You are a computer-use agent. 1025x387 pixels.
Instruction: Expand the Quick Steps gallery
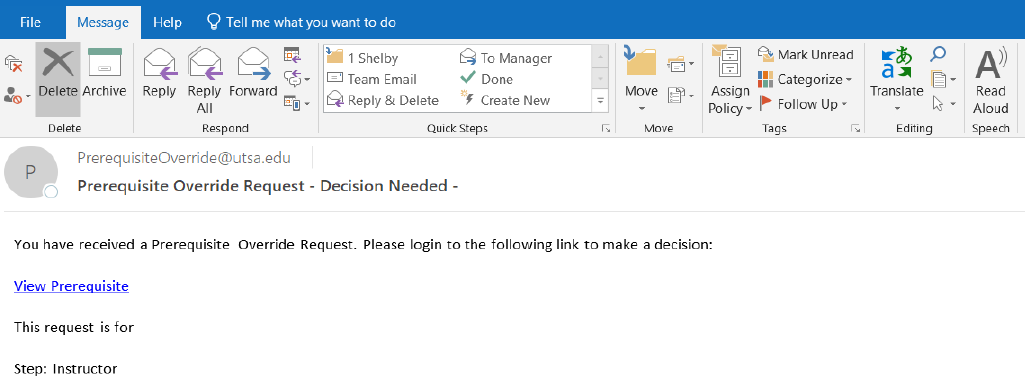[x=599, y=101]
